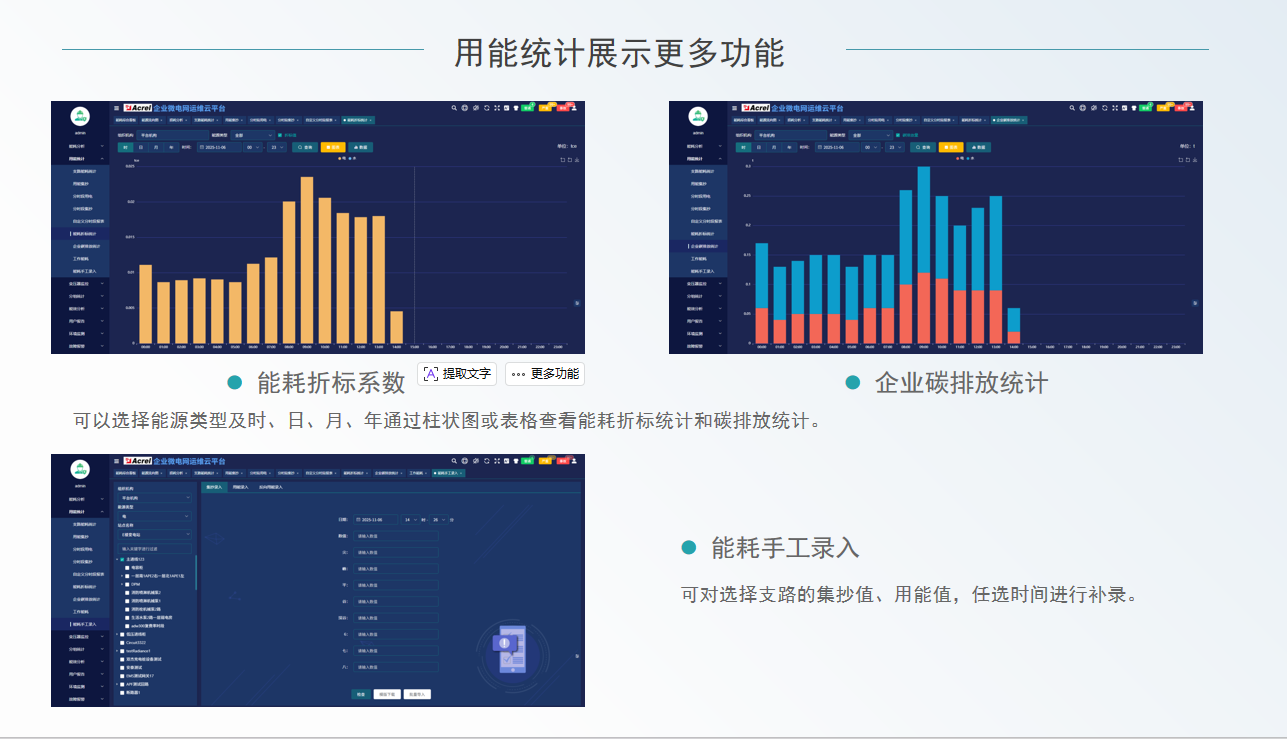Viewport: 1287px width, 739px height.
Task: Click search magnifier icon in carbon emission screenshot
Action: (1071, 108)
